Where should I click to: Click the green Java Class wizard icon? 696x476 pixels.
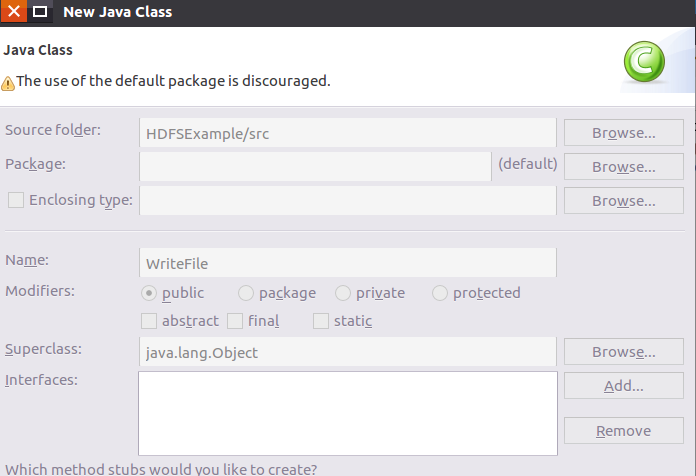643,64
